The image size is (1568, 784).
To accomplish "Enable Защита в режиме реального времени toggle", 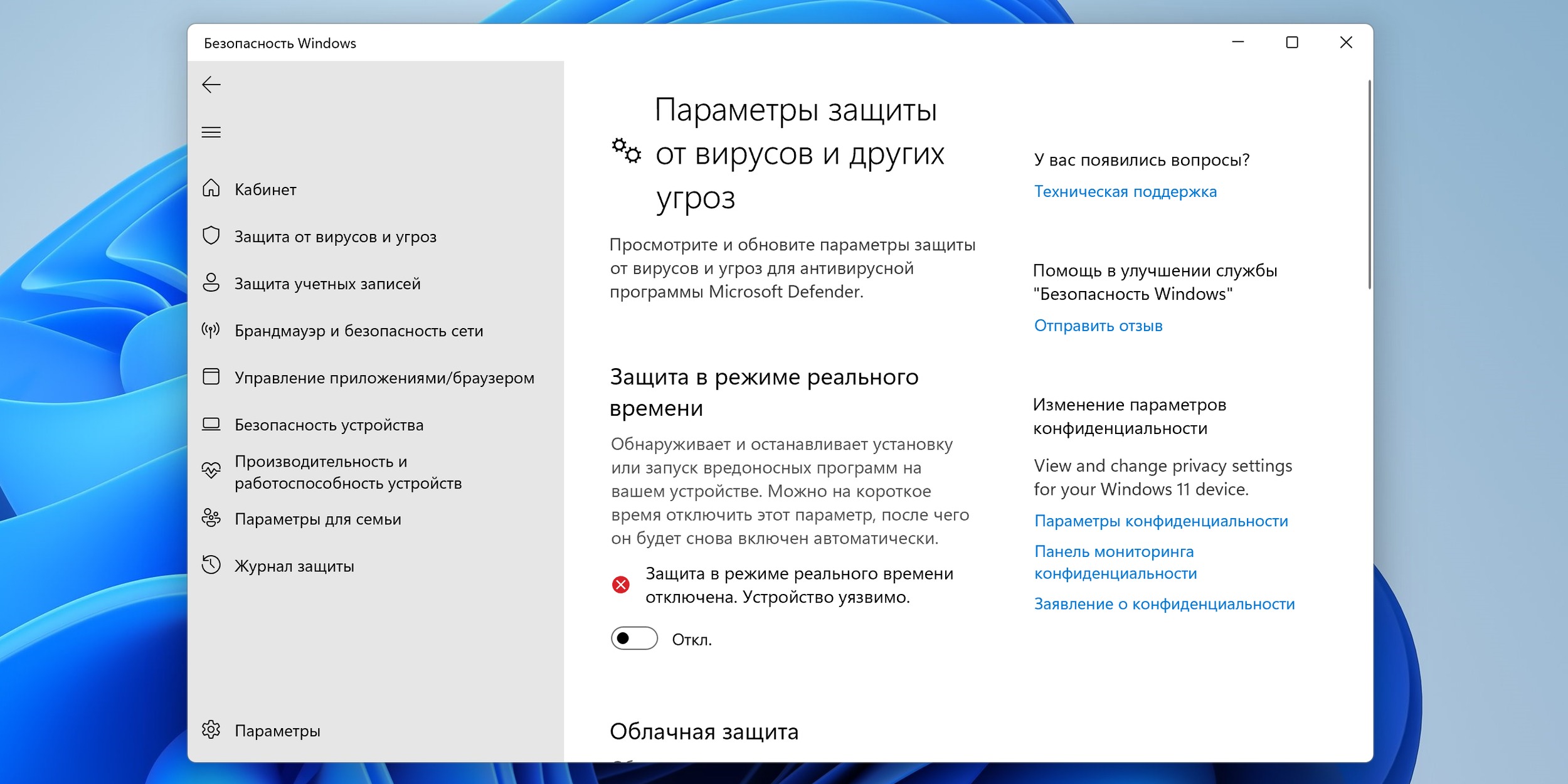I will [634, 640].
